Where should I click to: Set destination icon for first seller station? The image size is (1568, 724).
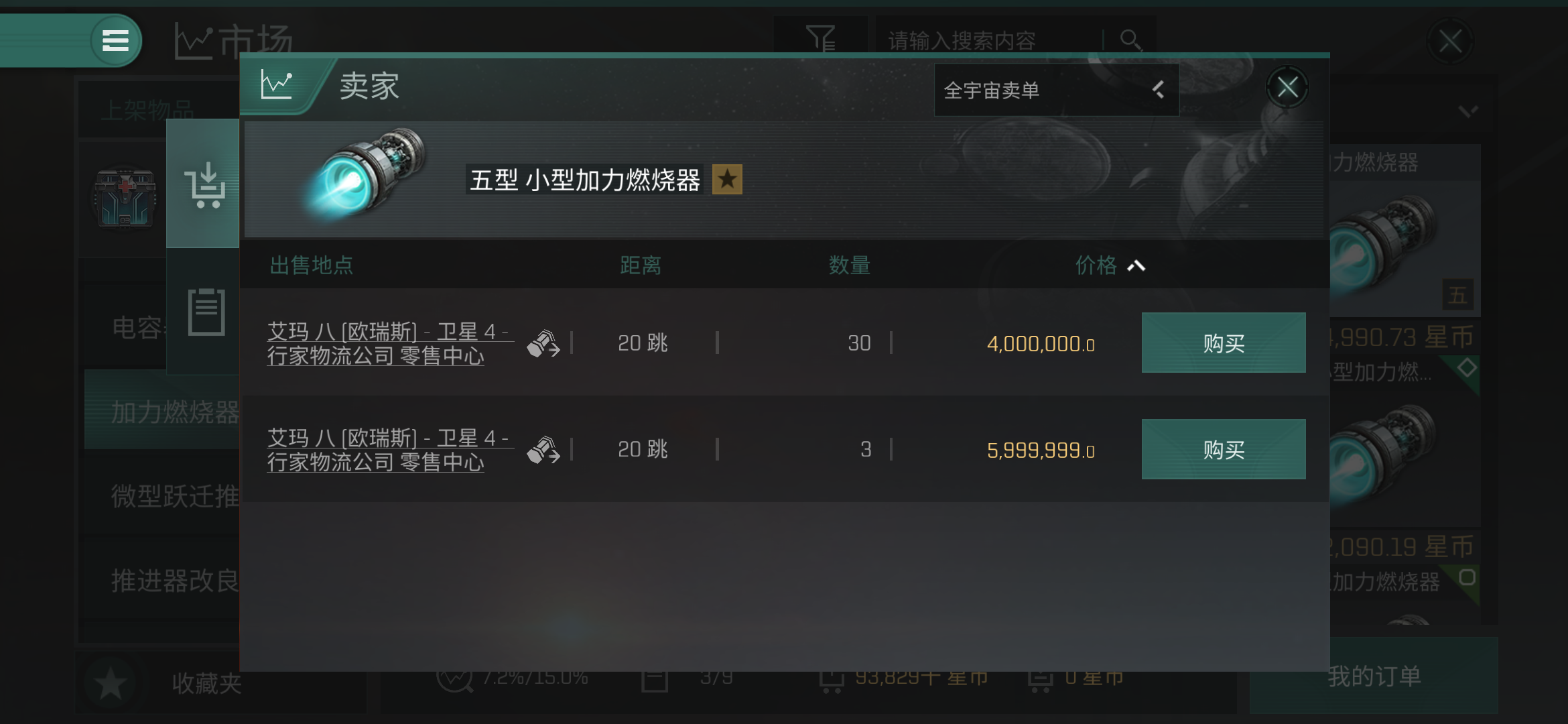tap(543, 343)
